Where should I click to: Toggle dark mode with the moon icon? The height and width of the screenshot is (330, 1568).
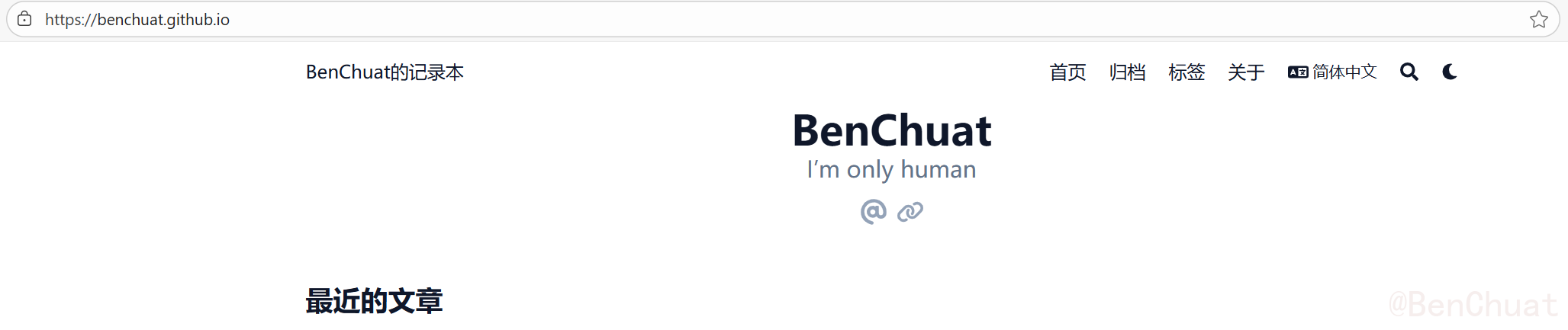[x=1450, y=72]
